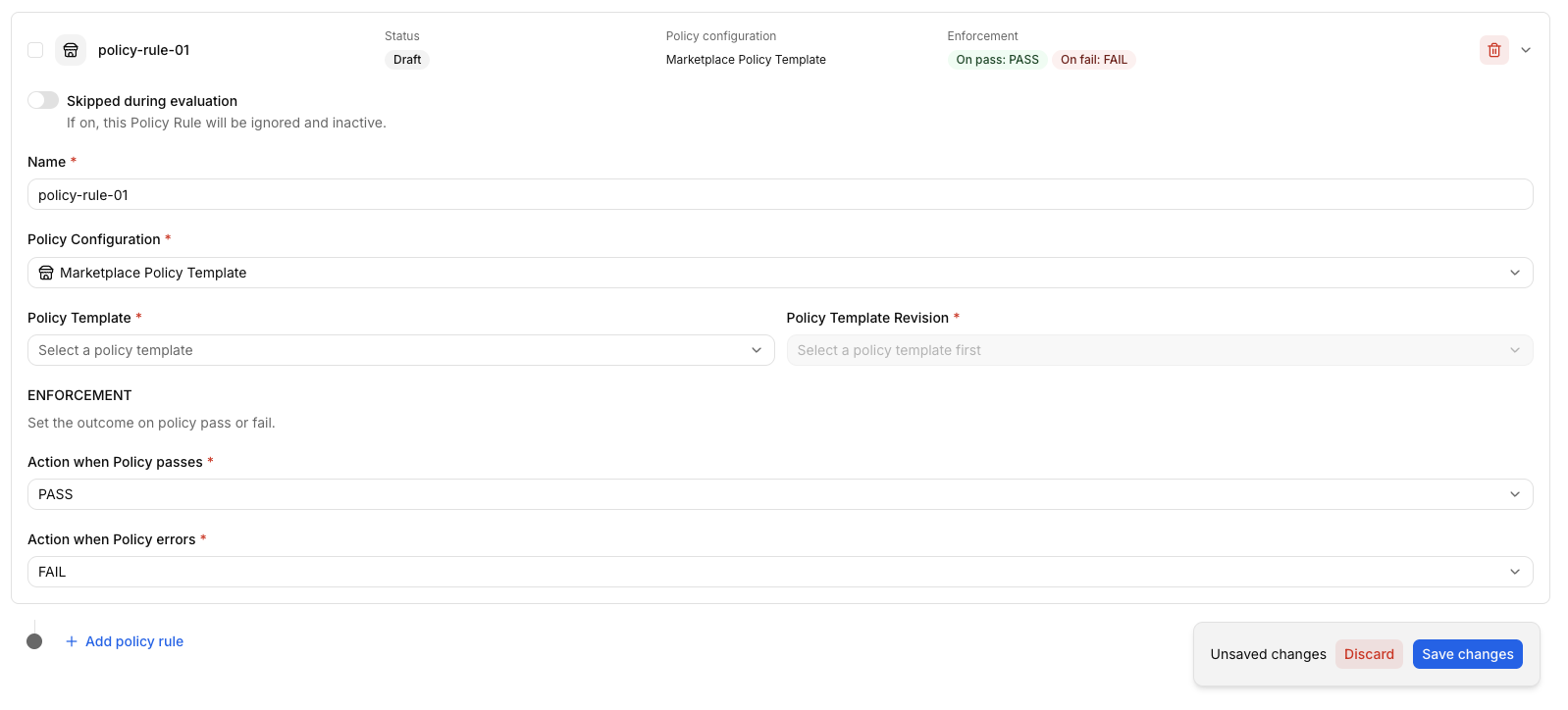The height and width of the screenshot is (710, 1568).
Task: Open the Action when Policy errors dropdown
Action: (x=780, y=572)
